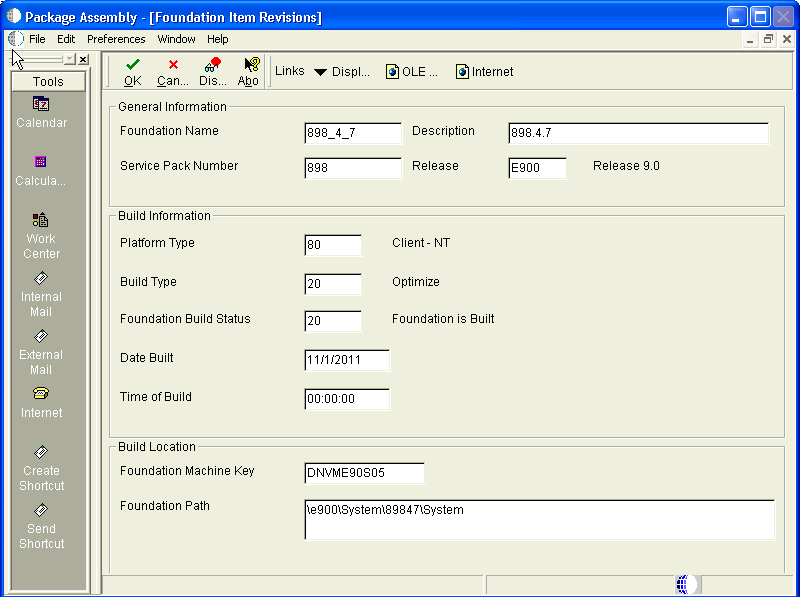Open the Window menu
This screenshot has height=597, width=801.
tap(176, 39)
